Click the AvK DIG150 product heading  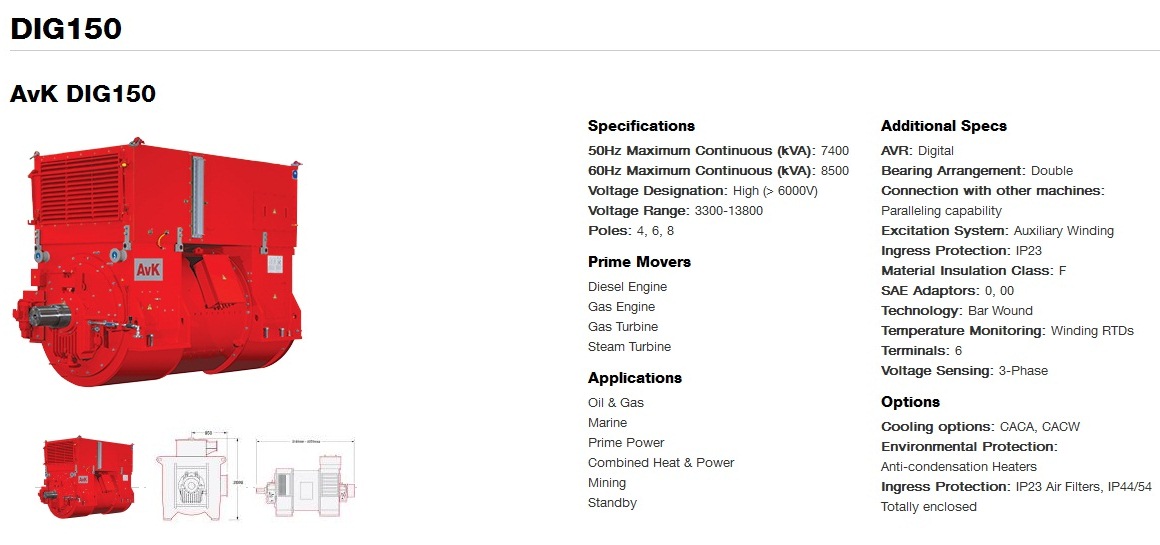point(83,94)
